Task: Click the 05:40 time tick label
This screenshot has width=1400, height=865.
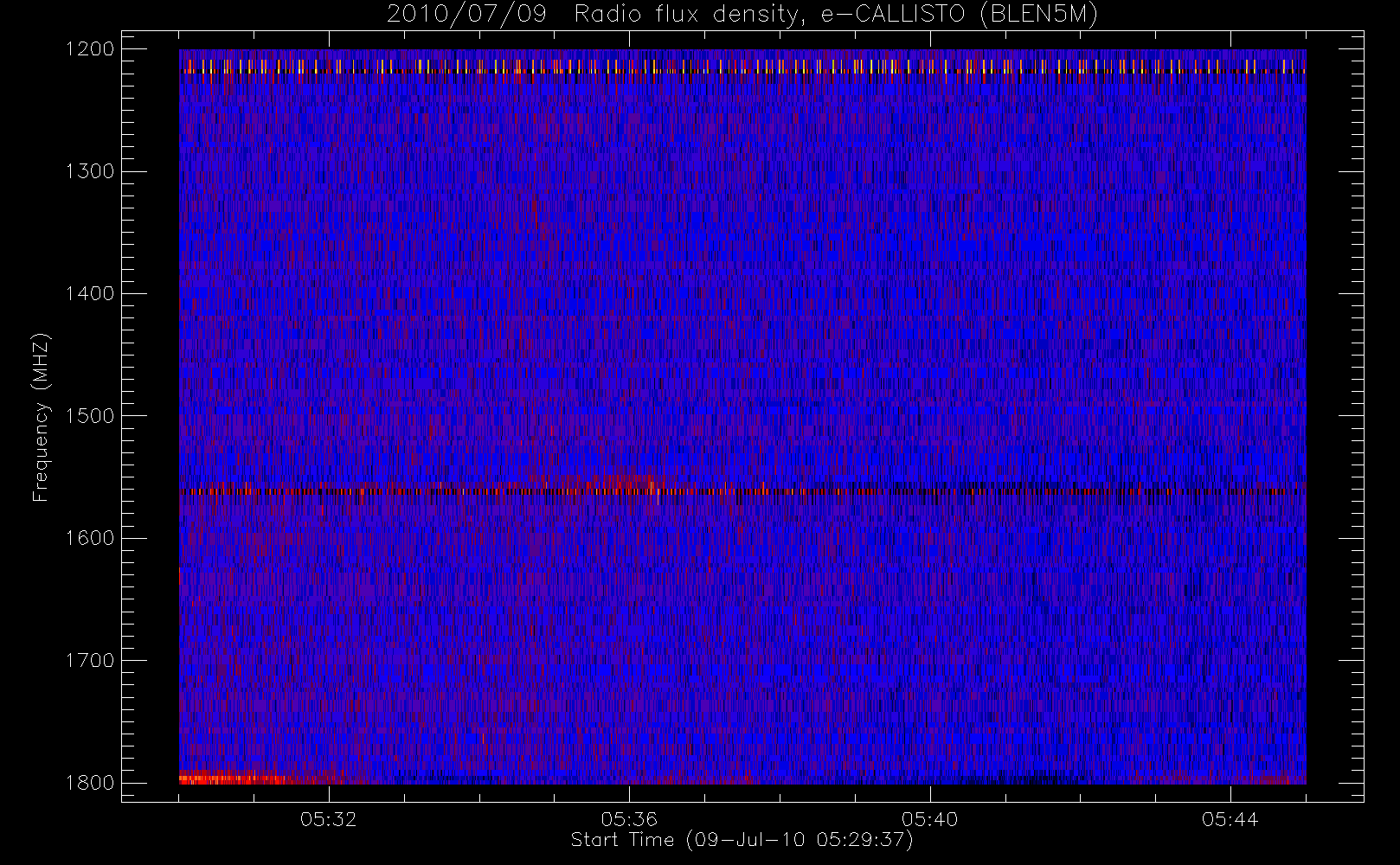Action: tap(930, 819)
